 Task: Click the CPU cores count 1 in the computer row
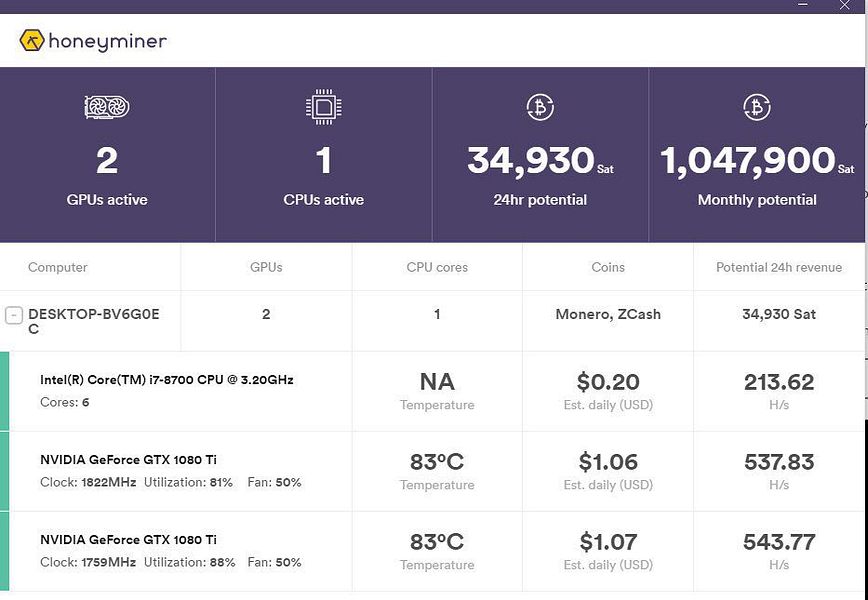click(x=437, y=314)
